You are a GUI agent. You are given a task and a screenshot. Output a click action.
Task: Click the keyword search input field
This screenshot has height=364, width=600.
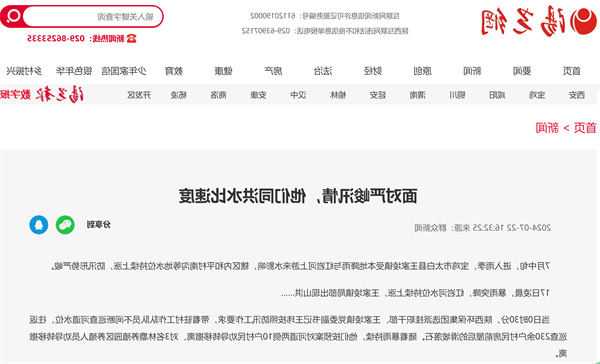[x=92, y=17]
